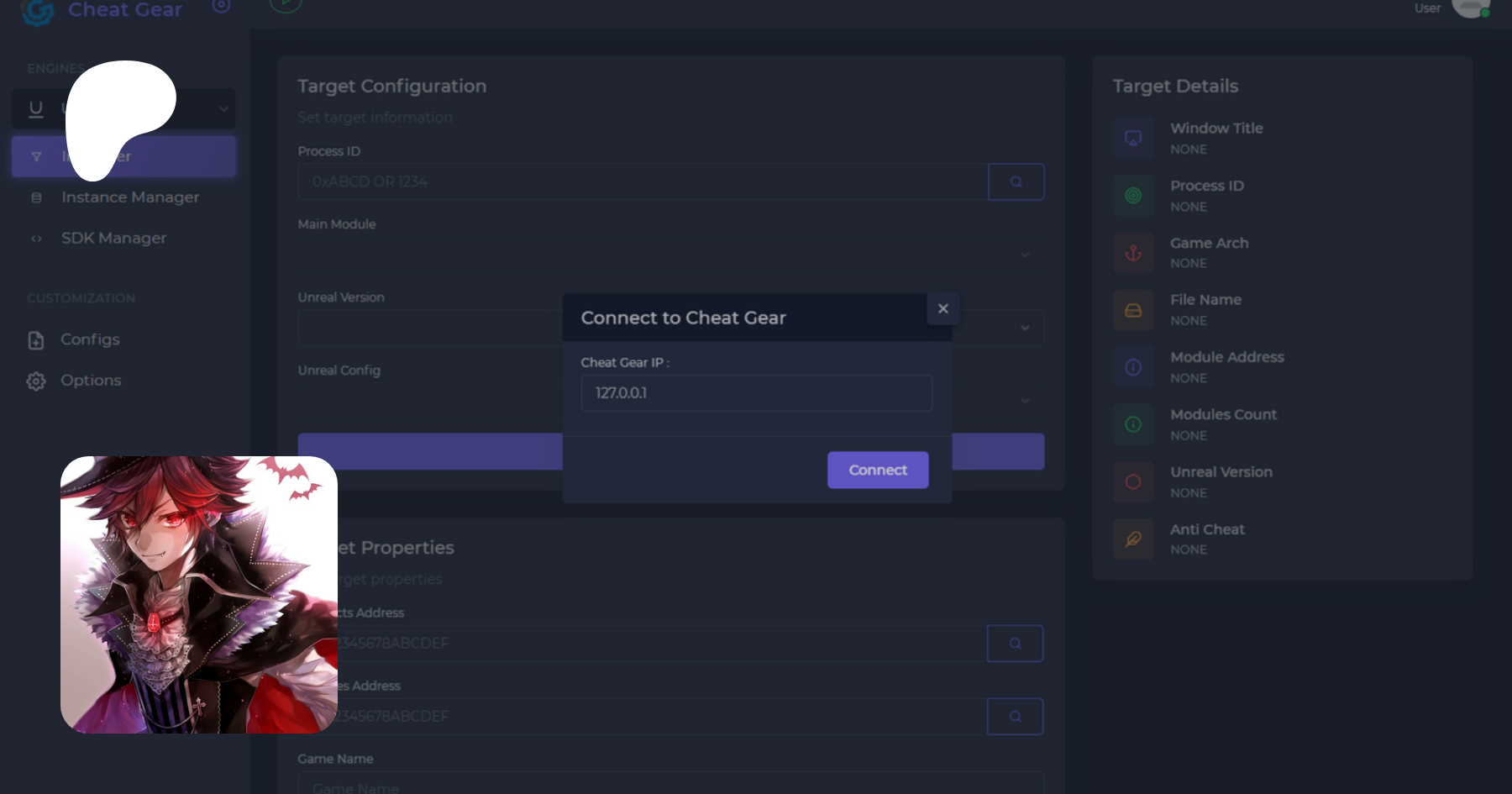
Task: Click the green Process ID target icon
Action: [1132, 196]
